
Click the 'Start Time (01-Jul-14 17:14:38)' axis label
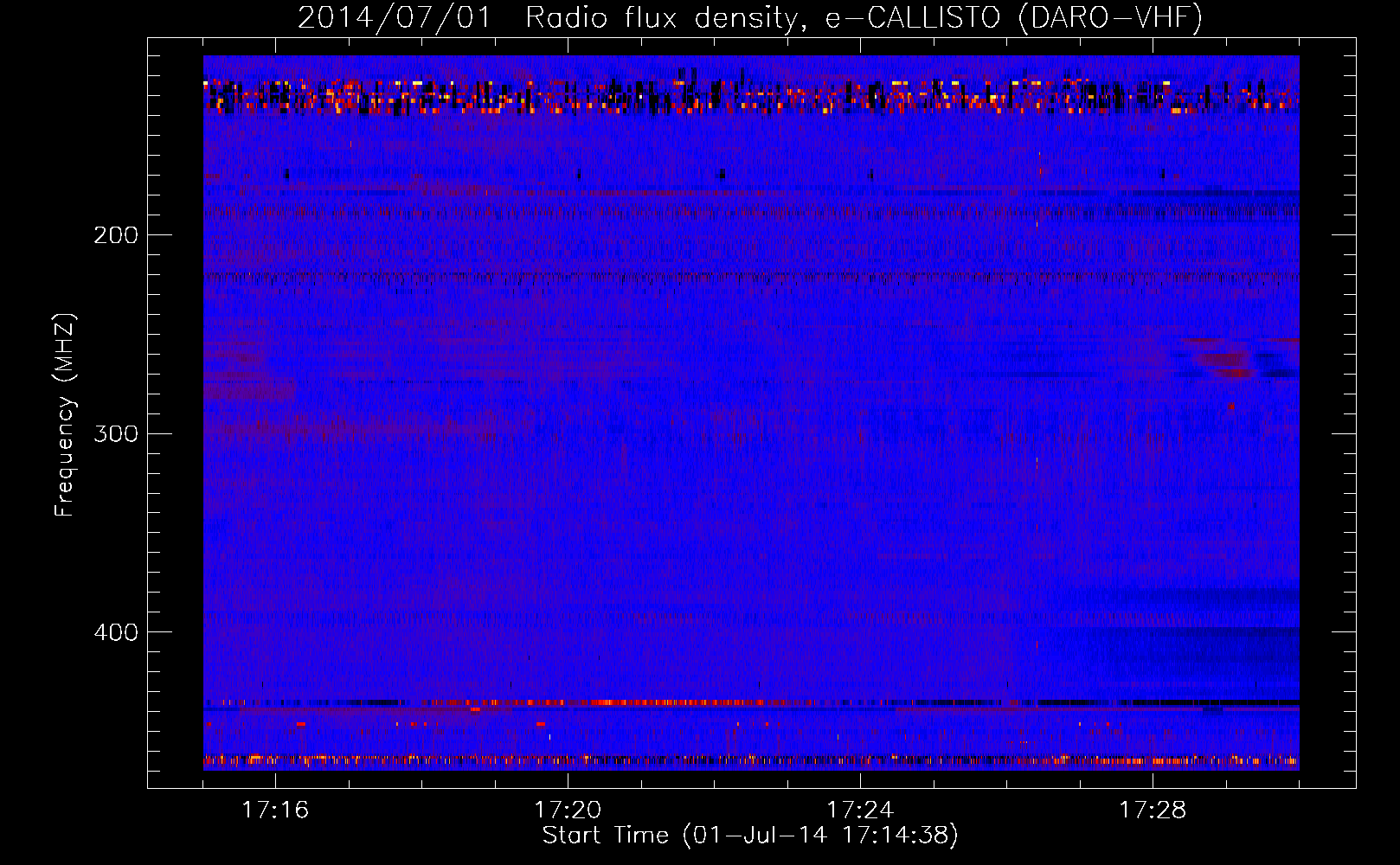point(750,836)
